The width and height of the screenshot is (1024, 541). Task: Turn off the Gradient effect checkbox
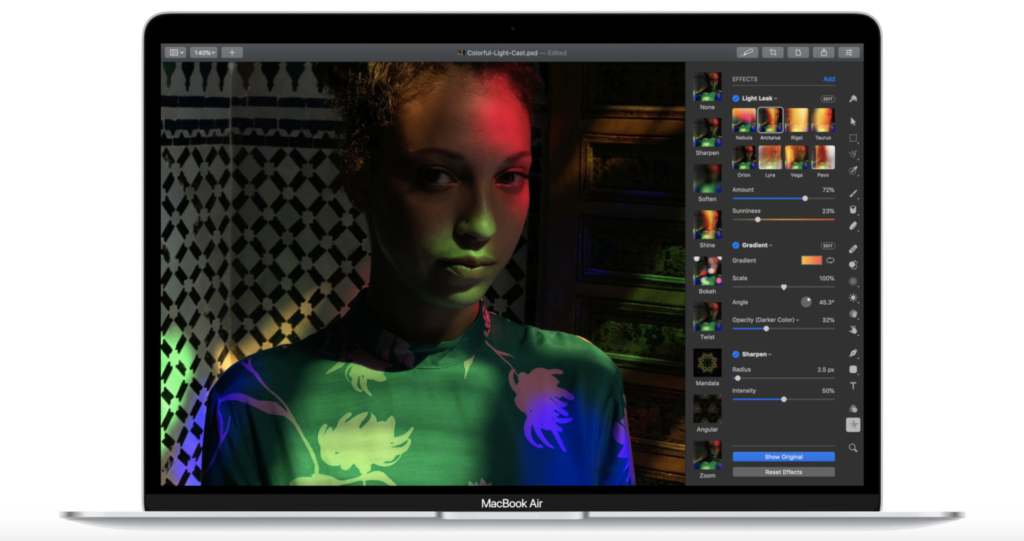(x=736, y=245)
